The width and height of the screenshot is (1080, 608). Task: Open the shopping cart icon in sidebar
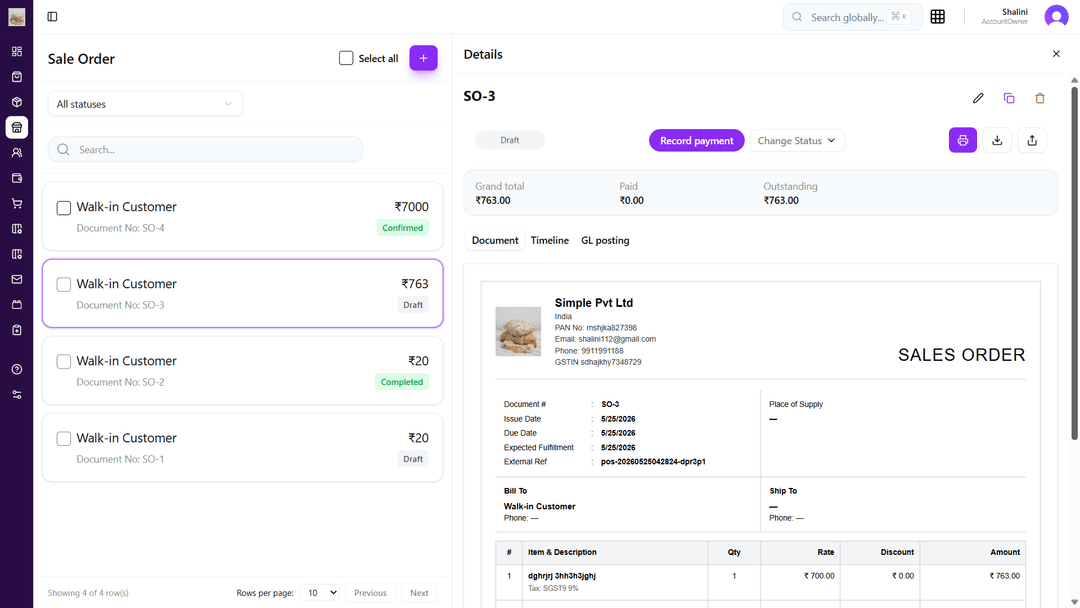coord(17,203)
